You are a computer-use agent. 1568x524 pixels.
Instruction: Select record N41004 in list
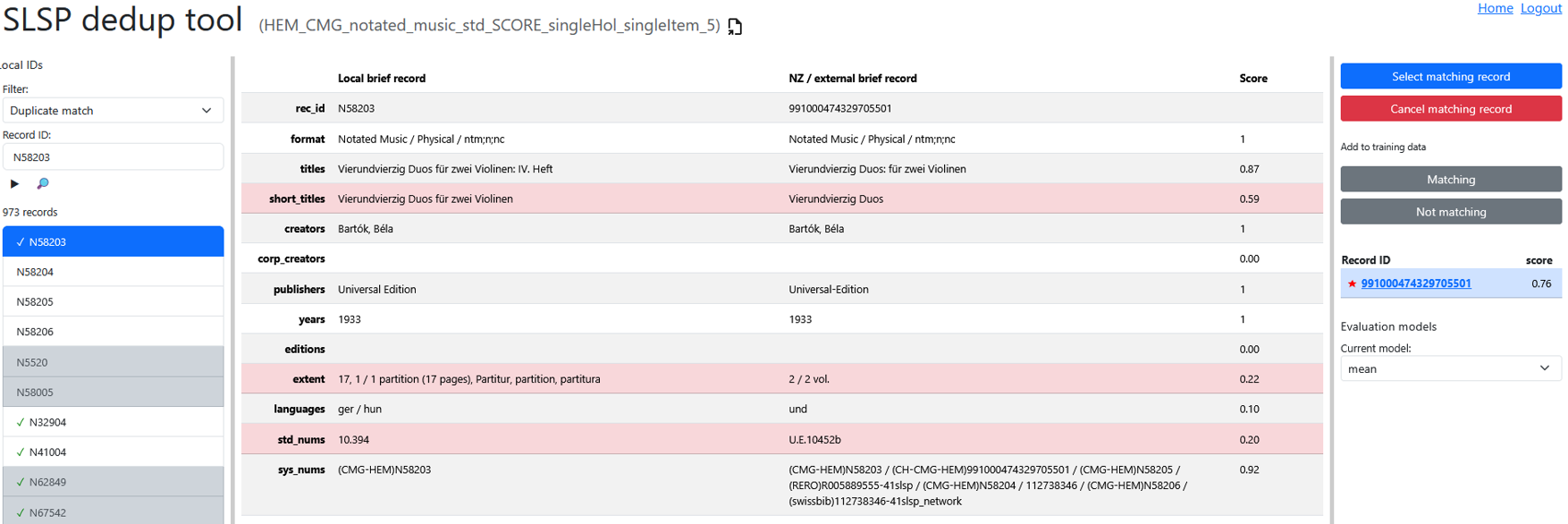tap(113, 452)
